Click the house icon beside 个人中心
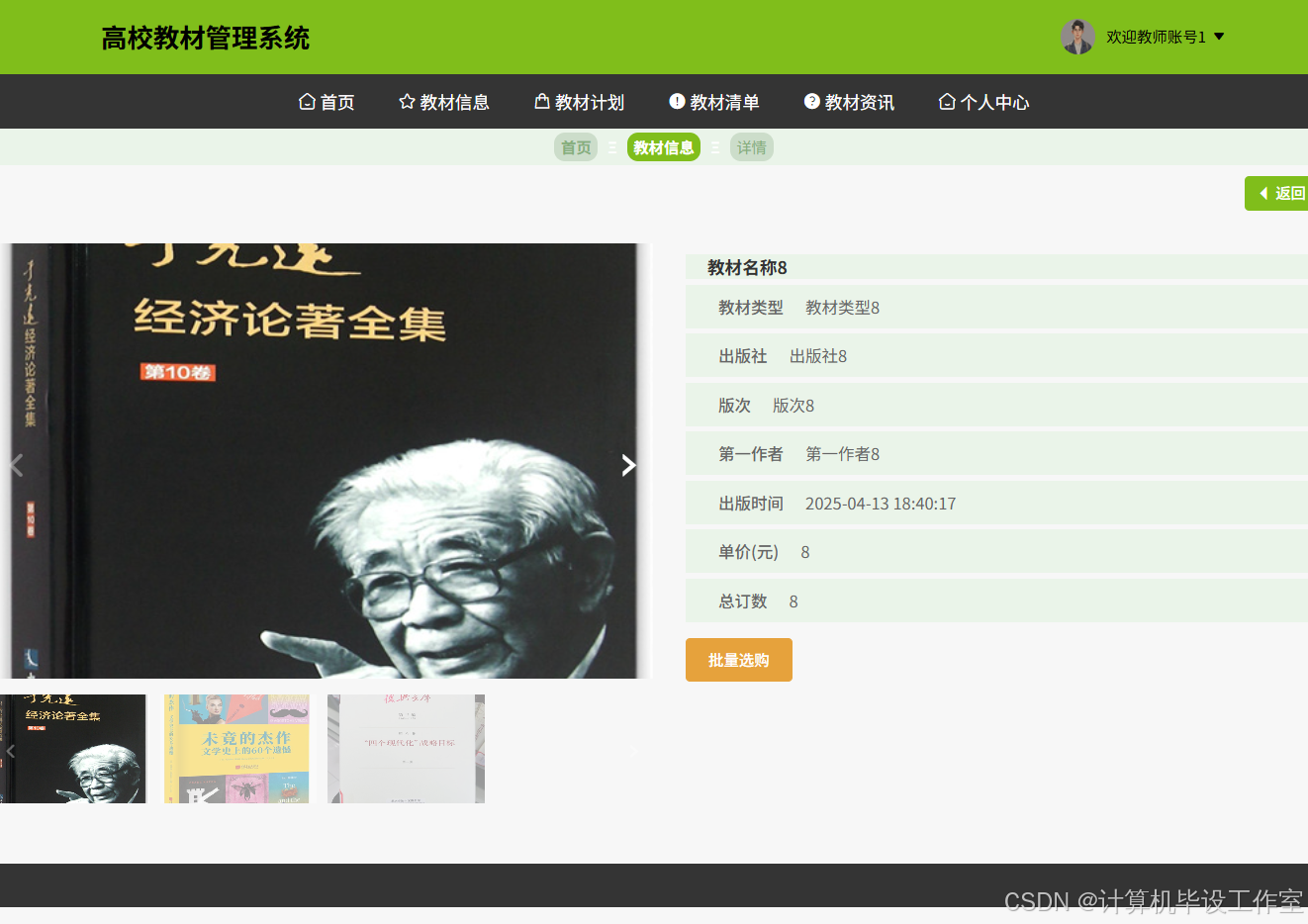1308x924 pixels. [947, 101]
